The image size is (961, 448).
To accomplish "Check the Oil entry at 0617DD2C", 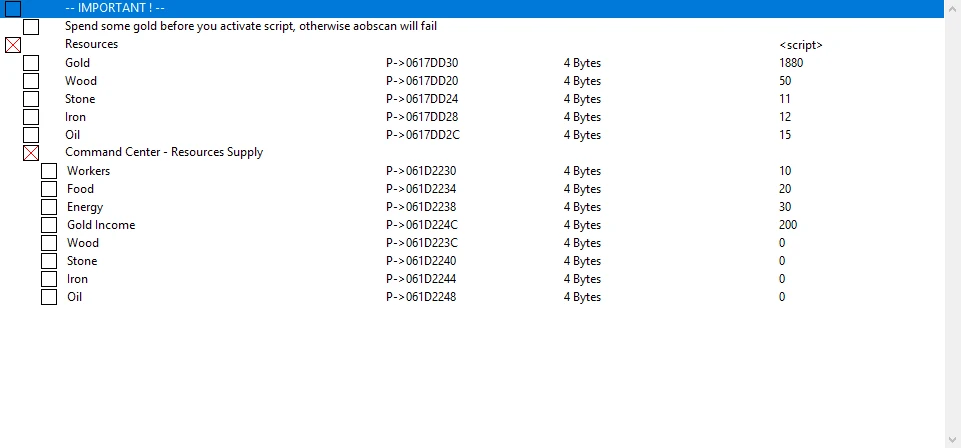I will click(31, 135).
